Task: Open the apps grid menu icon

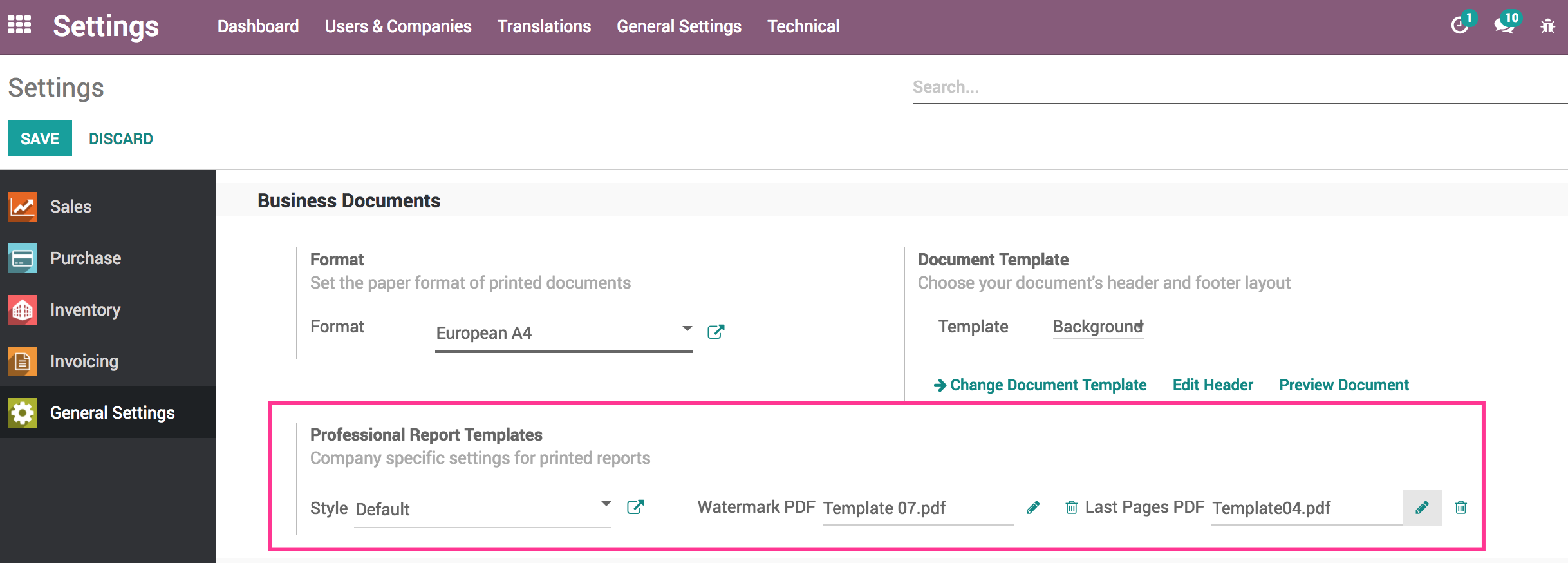Action: [19, 25]
